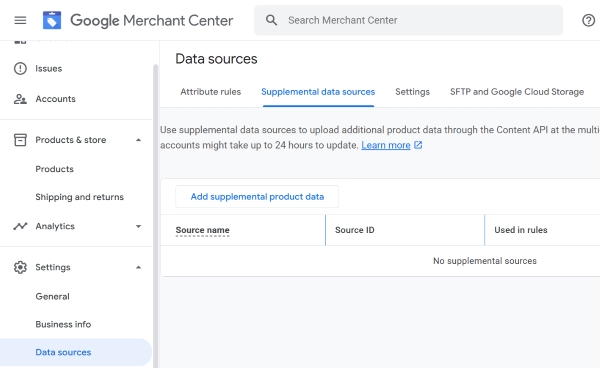Select the Supplemental data sources tab
600x368 pixels.
[x=318, y=92]
